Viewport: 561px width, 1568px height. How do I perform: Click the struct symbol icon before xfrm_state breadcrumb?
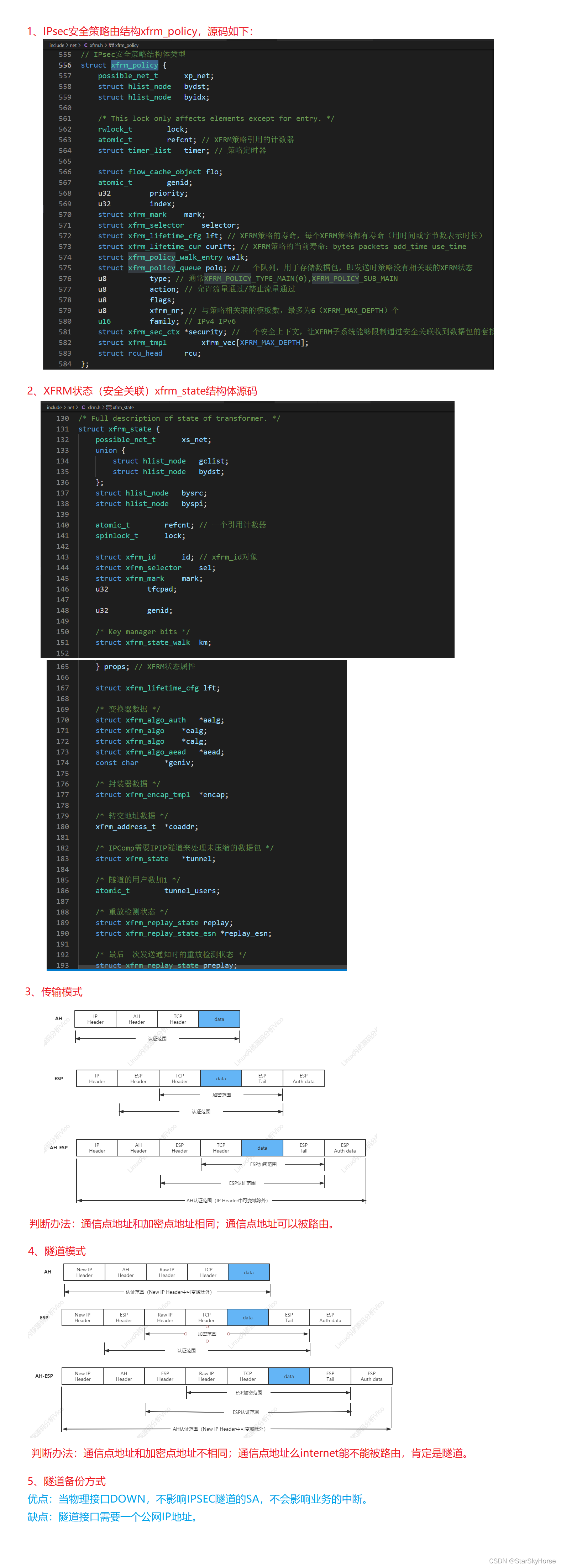click(x=109, y=407)
